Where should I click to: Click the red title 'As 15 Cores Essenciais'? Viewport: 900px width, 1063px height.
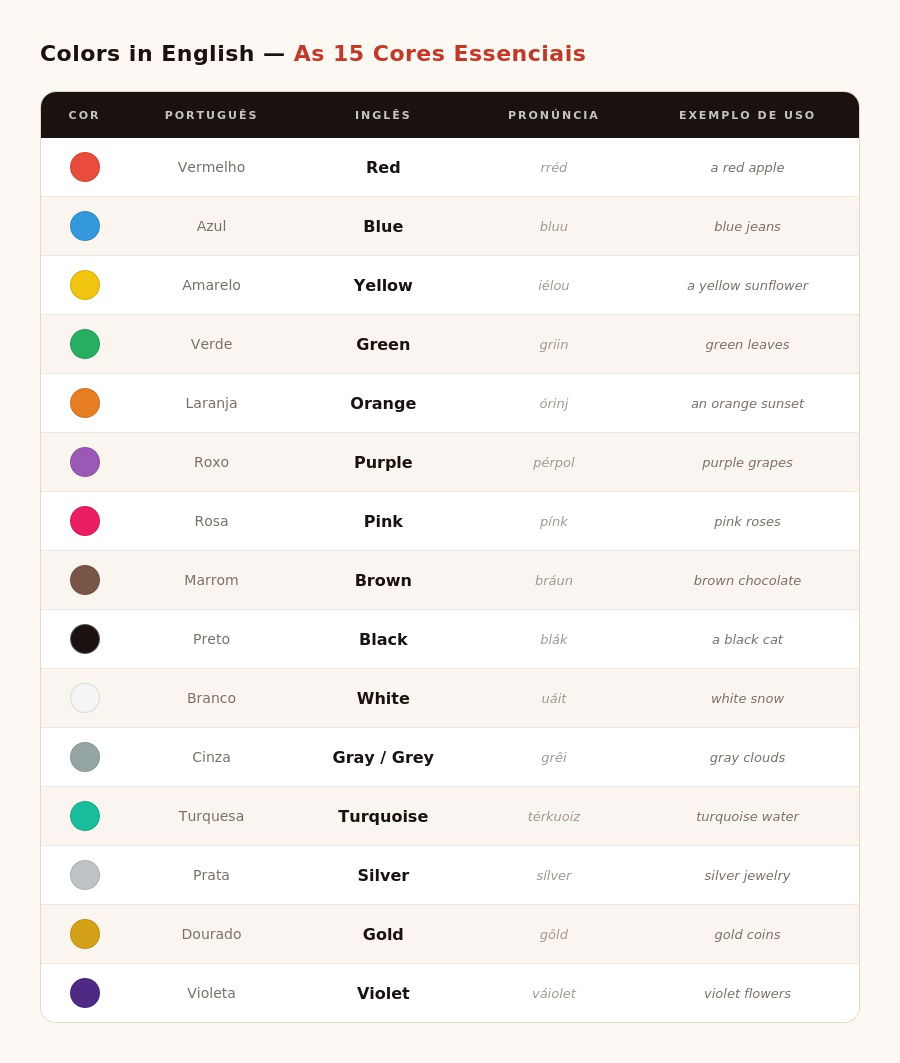439,54
